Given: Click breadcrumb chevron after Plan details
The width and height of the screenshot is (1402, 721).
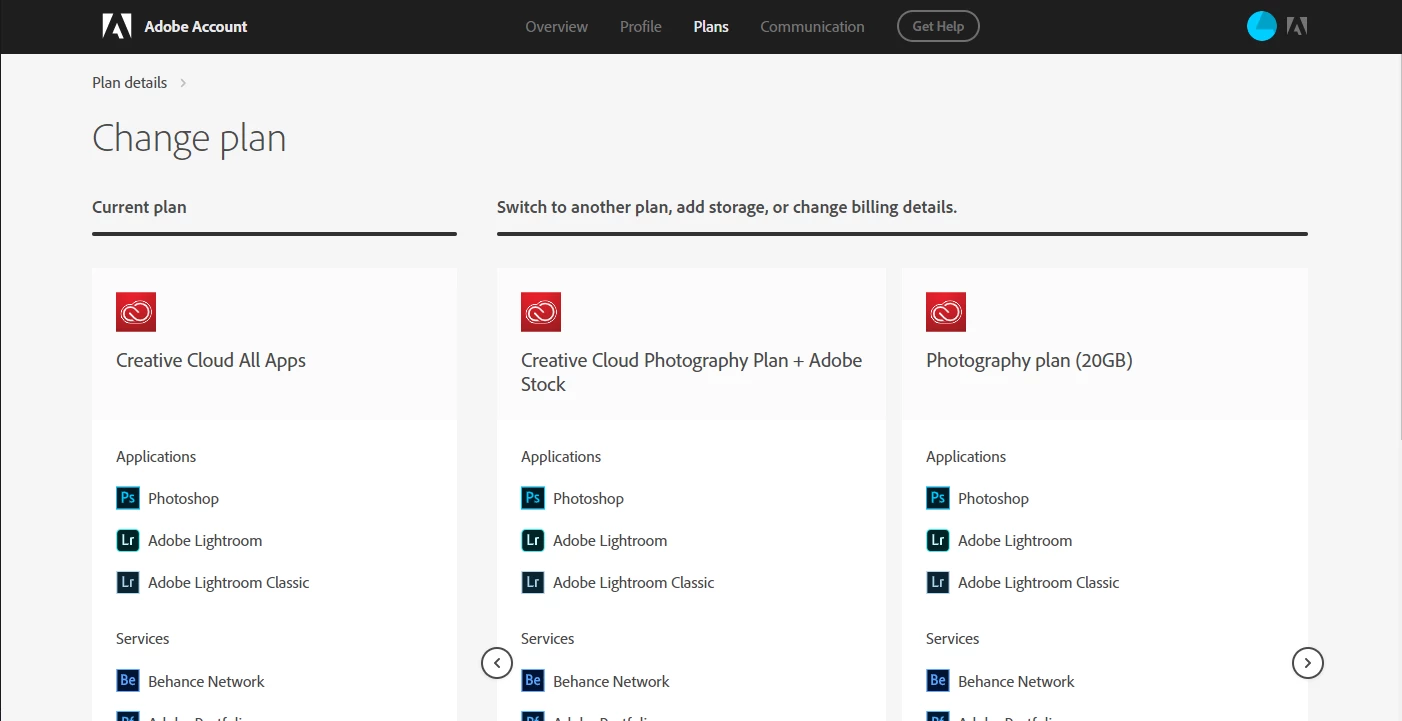Looking at the screenshot, I should (x=183, y=83).
